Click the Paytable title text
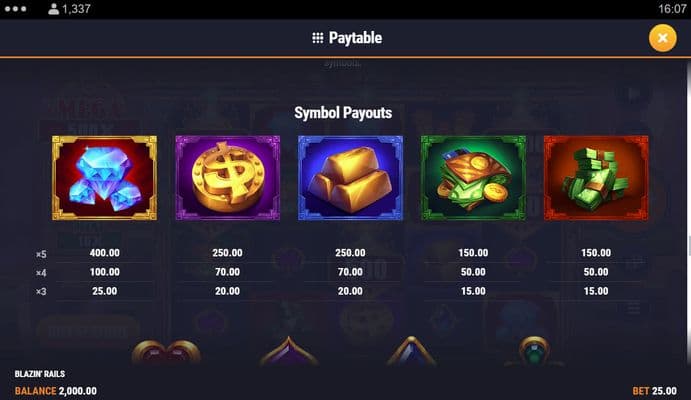The width and height of the screenshot is (691, 400). (x=355, y=38)
